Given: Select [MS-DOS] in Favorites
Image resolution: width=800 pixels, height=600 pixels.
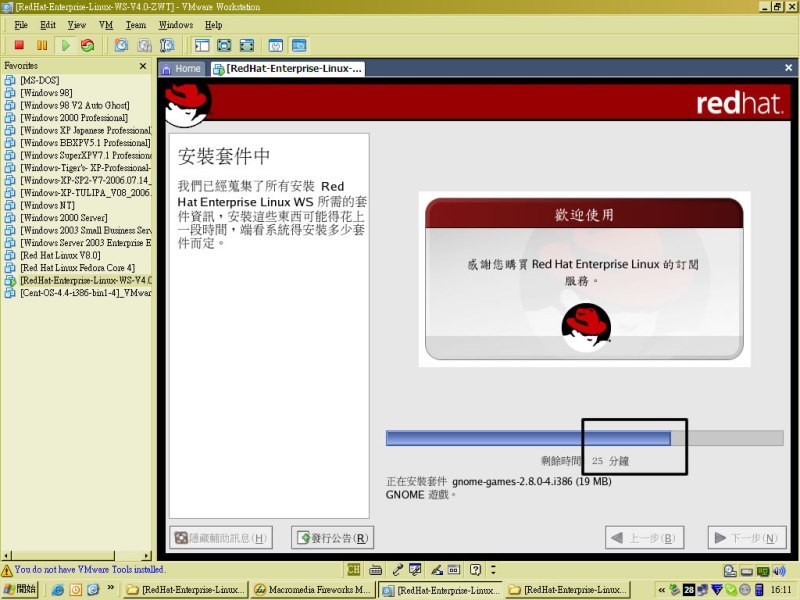Looking at the screenshot, I should 40,80.
